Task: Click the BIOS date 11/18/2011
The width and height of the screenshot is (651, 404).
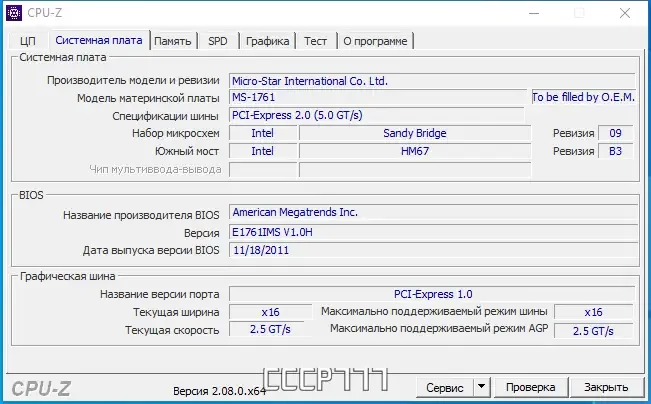Action: pos(433,250)
